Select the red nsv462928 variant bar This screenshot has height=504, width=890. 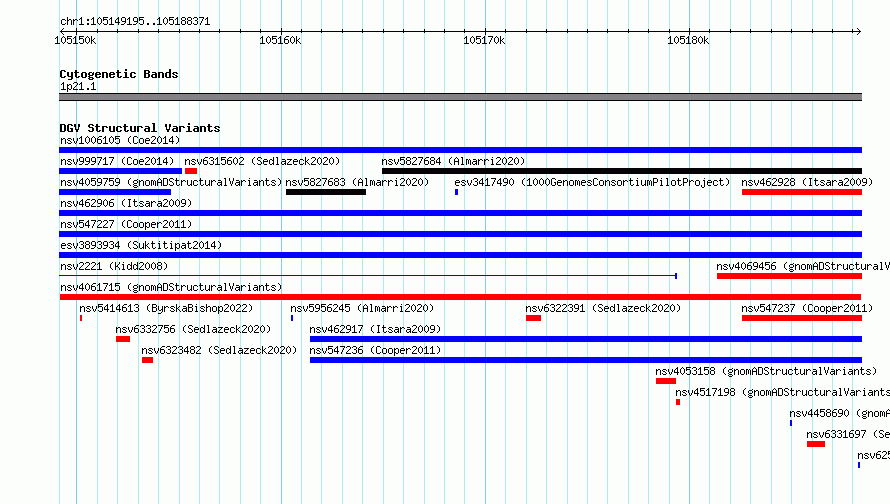[802, 192]
